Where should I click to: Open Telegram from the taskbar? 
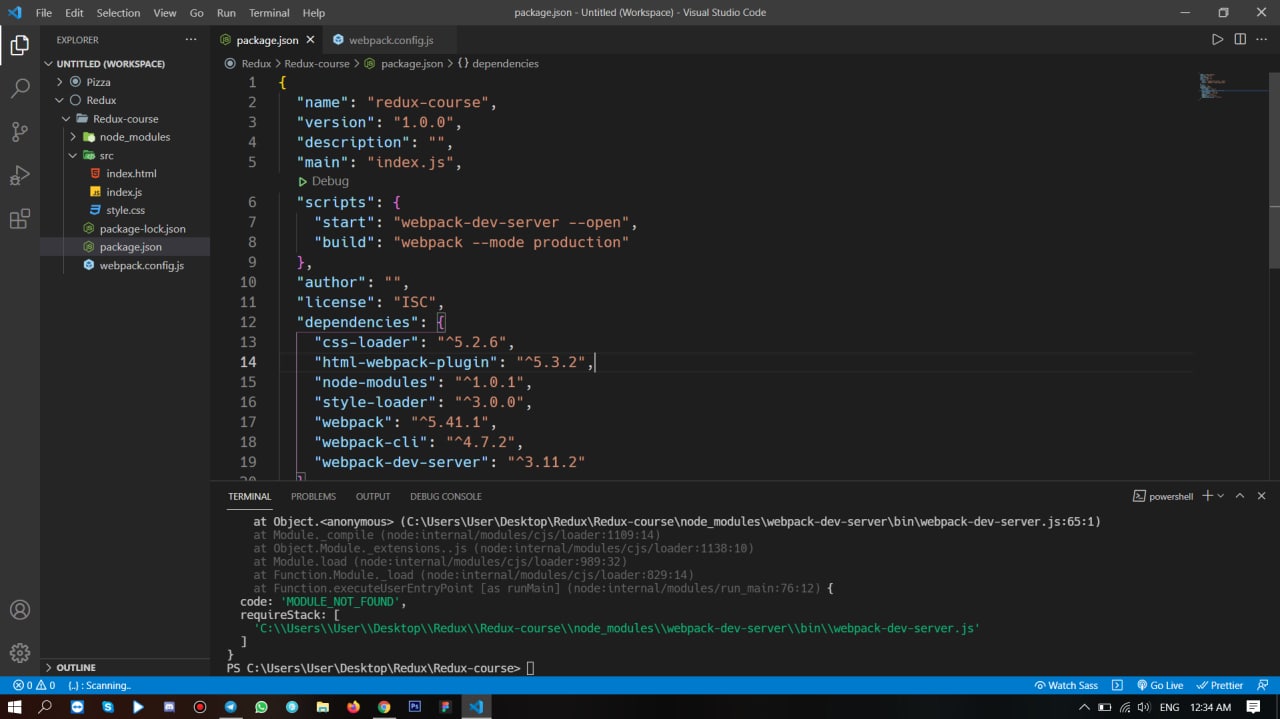[230, 707]
